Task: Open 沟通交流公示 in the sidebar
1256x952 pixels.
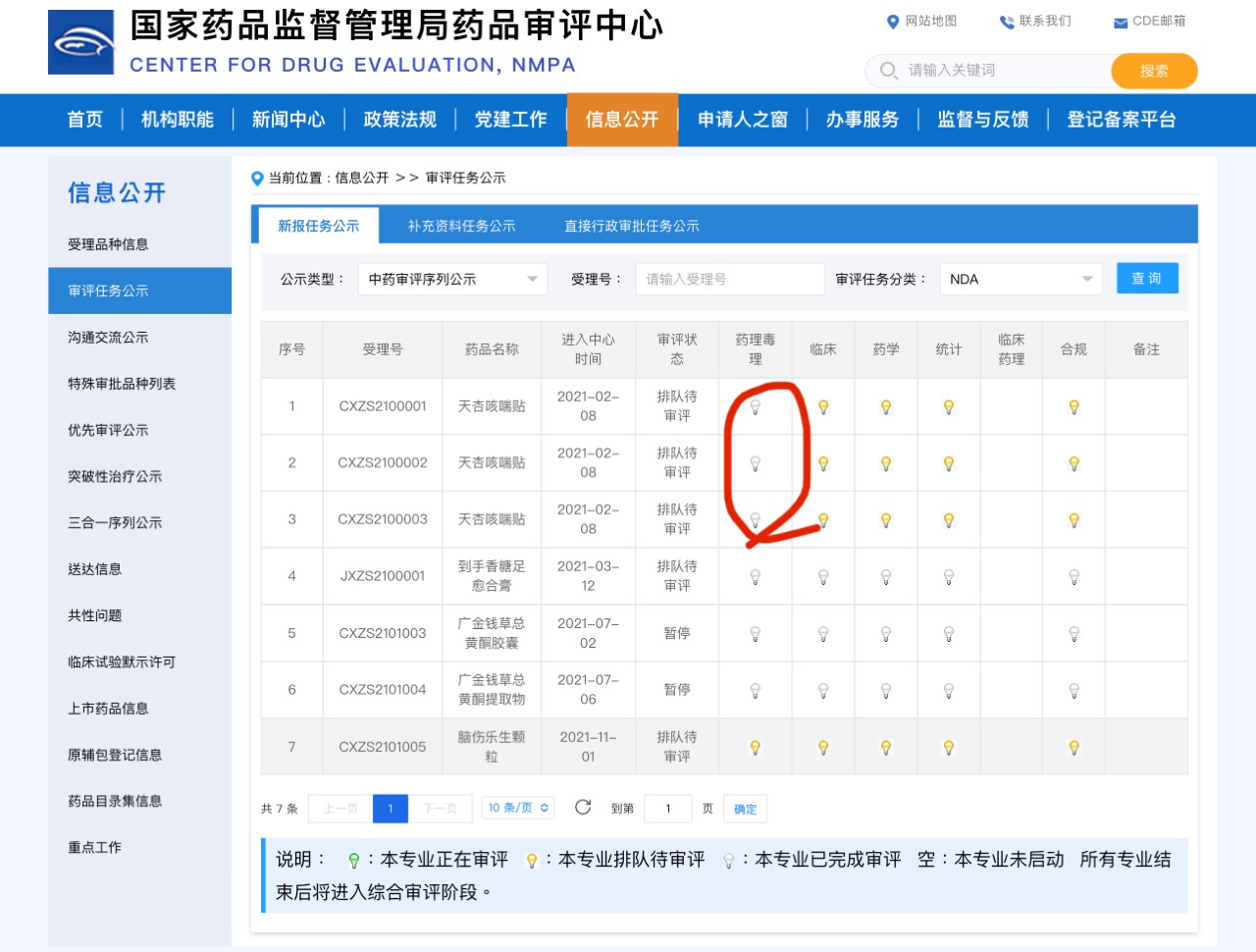Action: click(108, 338)
